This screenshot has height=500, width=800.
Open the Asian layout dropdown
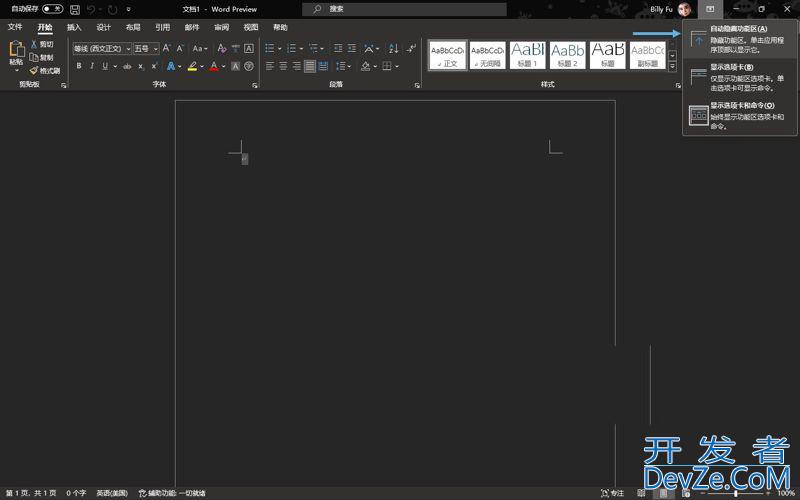pos(371,48)
